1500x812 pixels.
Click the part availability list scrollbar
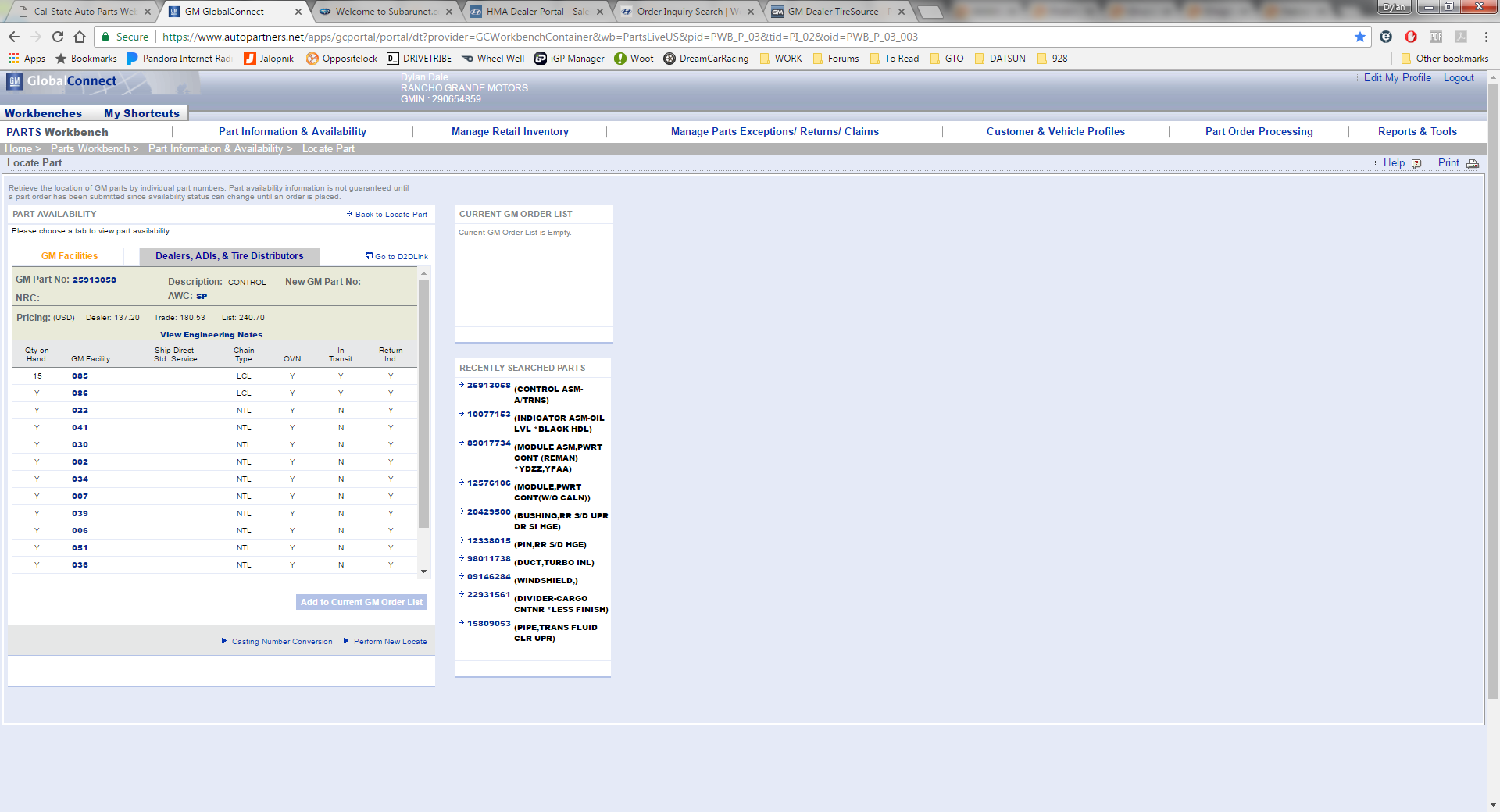[x=424, y=404]
